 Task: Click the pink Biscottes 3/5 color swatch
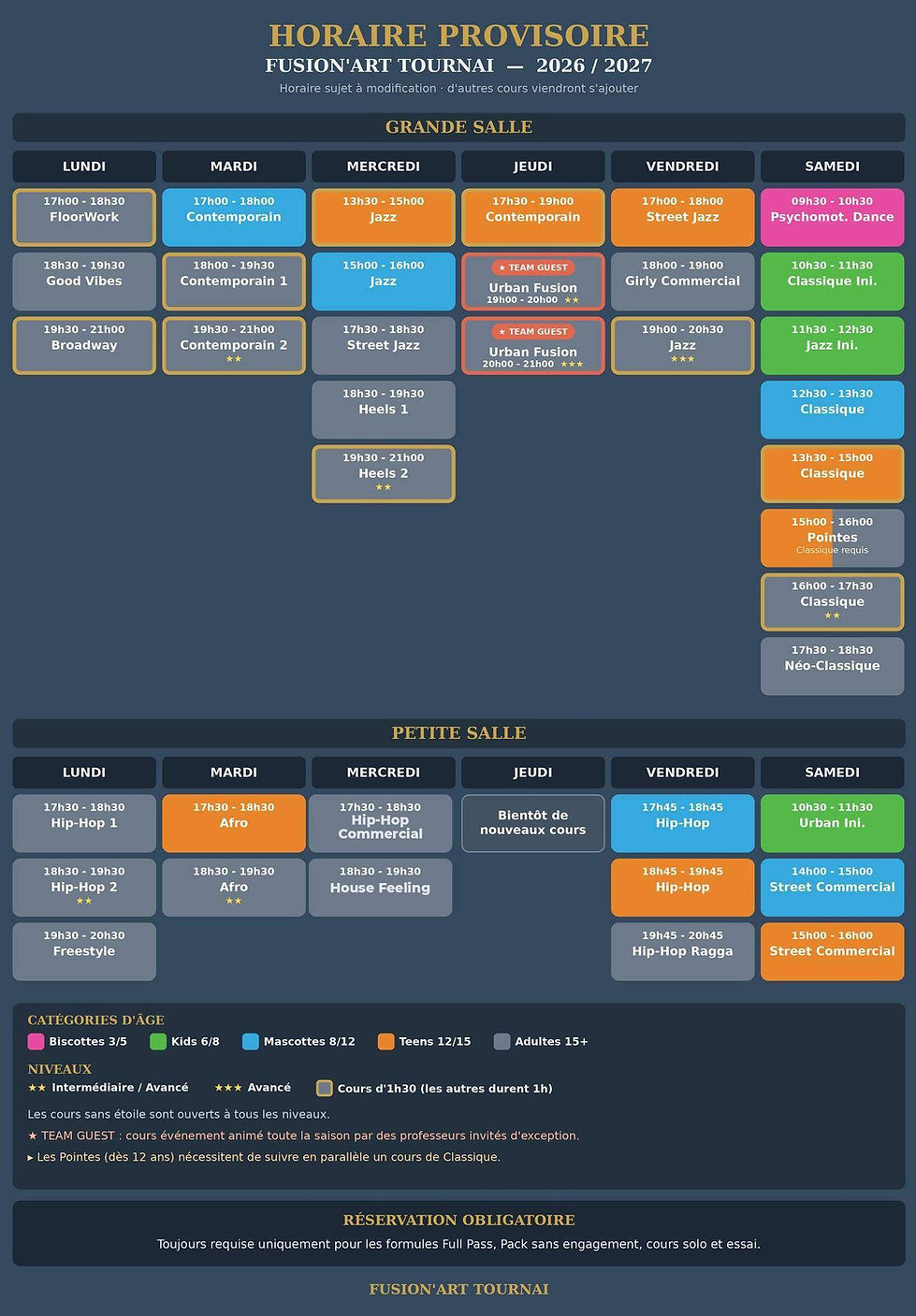click(x=36, y=1041)
